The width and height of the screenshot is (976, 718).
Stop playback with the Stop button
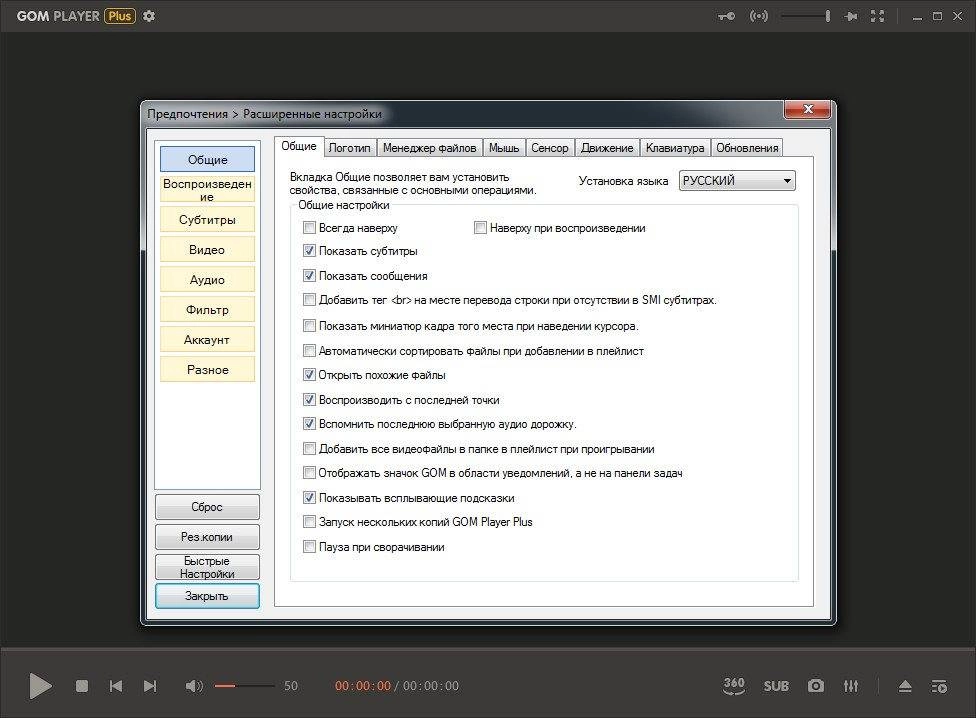[82, 686]
